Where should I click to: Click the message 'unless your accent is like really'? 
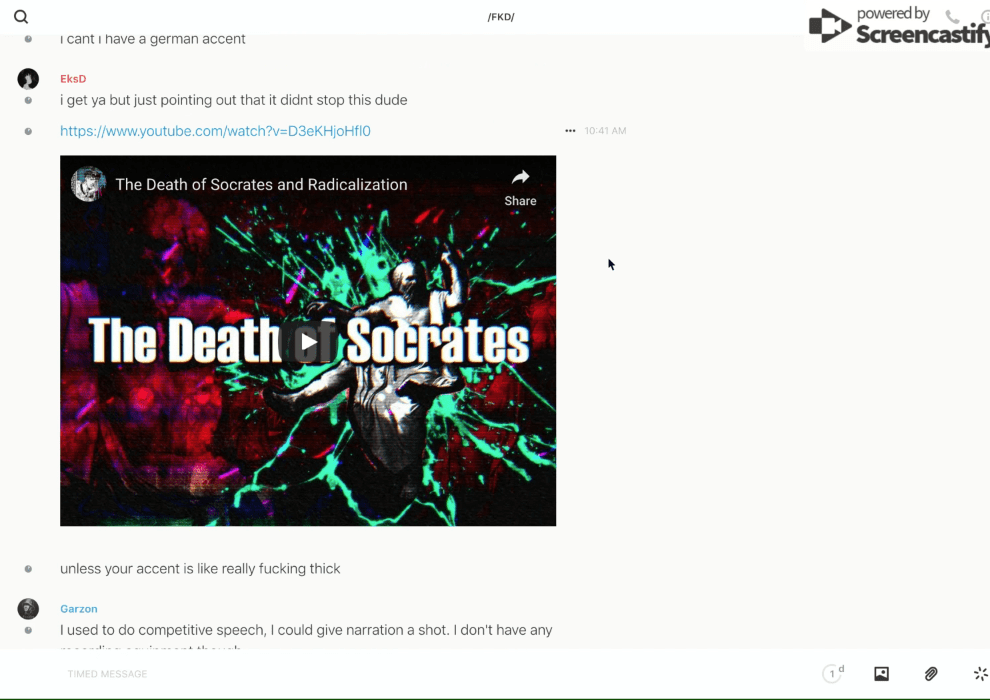pos(200,569)
